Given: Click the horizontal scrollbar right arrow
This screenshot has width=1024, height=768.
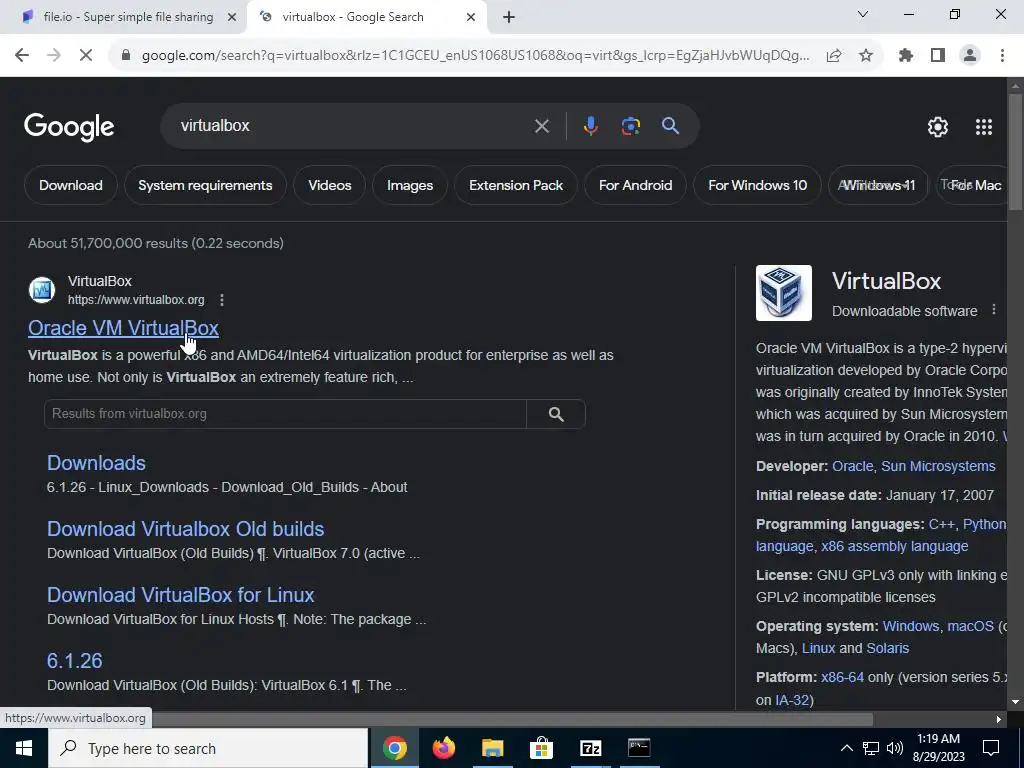Looking at the screenshot, I should point(999,720).
